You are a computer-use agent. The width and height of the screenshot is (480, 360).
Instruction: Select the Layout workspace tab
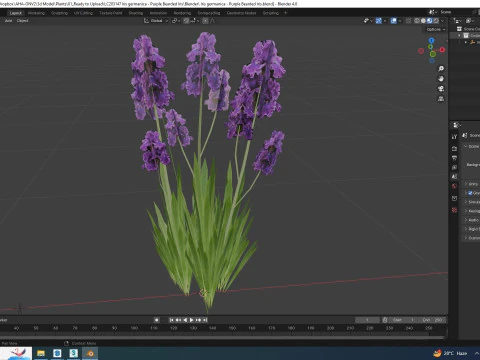click(15, 13)
